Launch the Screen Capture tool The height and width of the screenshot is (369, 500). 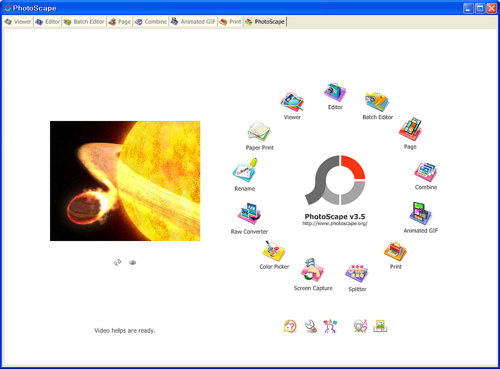tap(313, 270)
